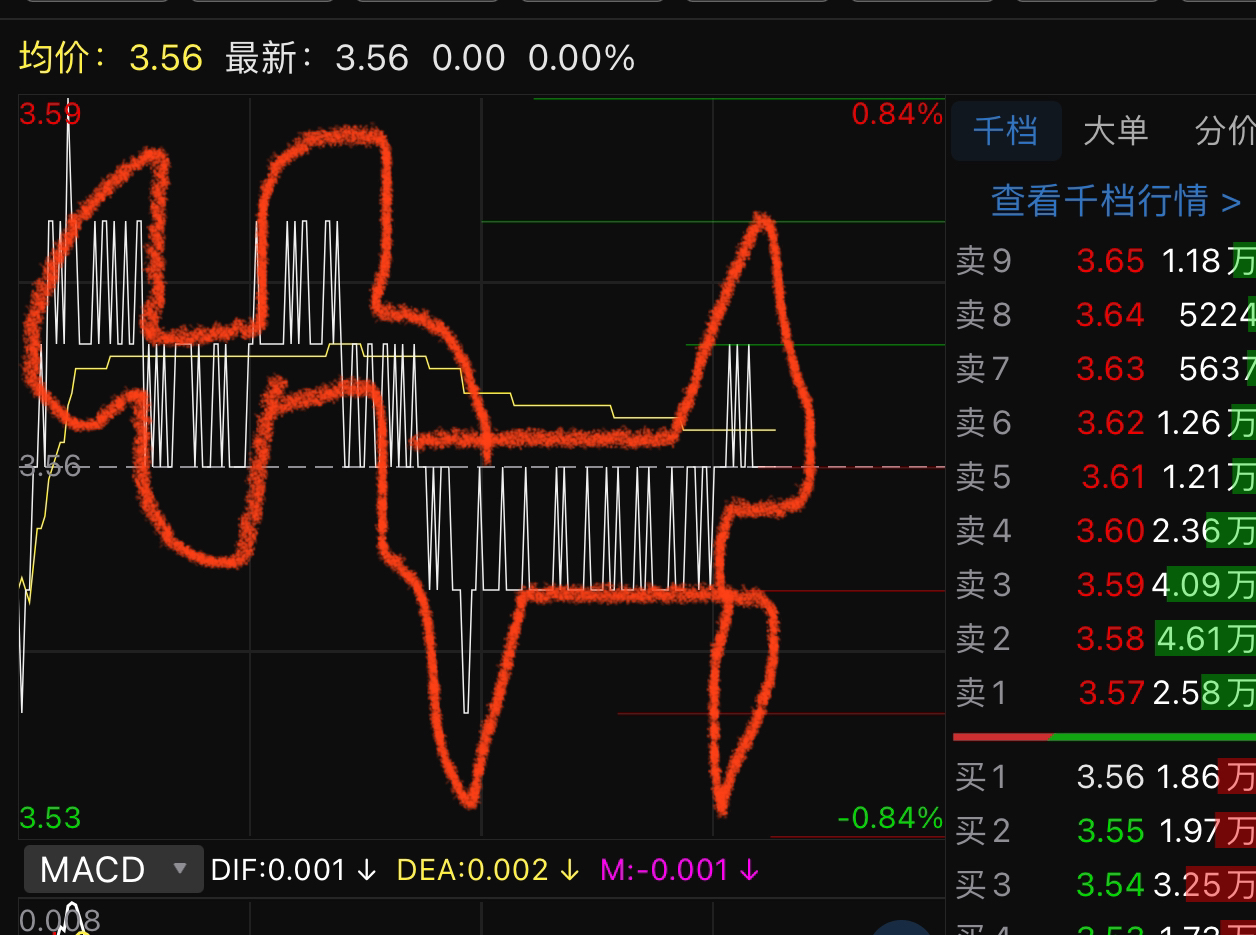Select the 卖5 row at 3.61
The width and height of the screenshot is (1256, 935).
pos(1105,477)
